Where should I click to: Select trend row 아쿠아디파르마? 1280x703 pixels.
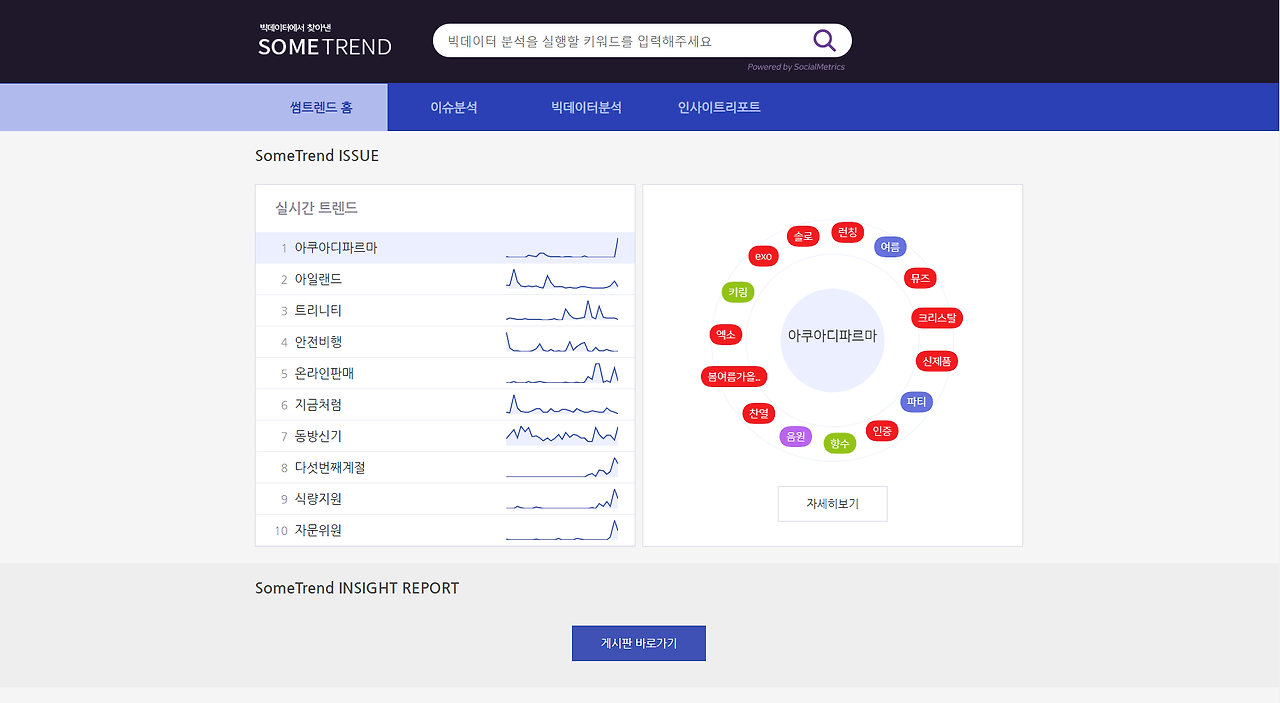pyautogui.click(x=445, y=248)
